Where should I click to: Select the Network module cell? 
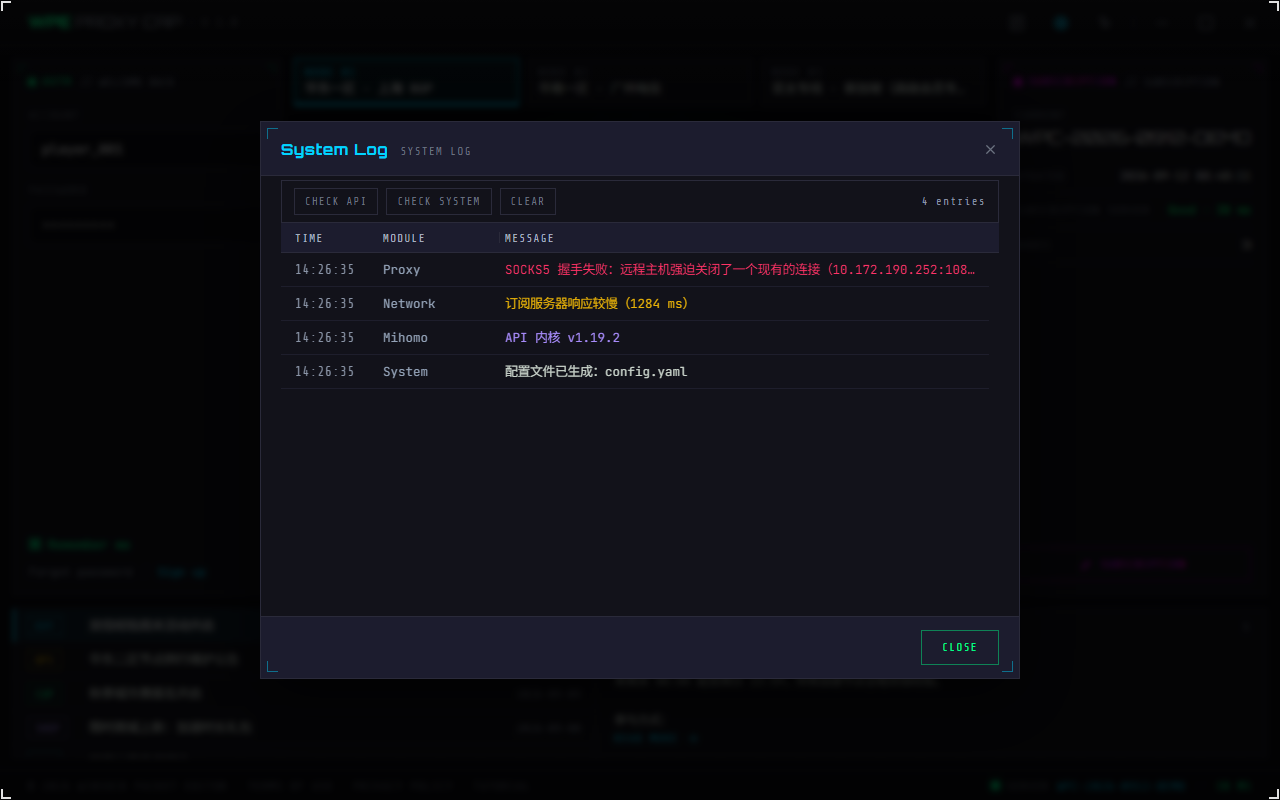point(409,304)
